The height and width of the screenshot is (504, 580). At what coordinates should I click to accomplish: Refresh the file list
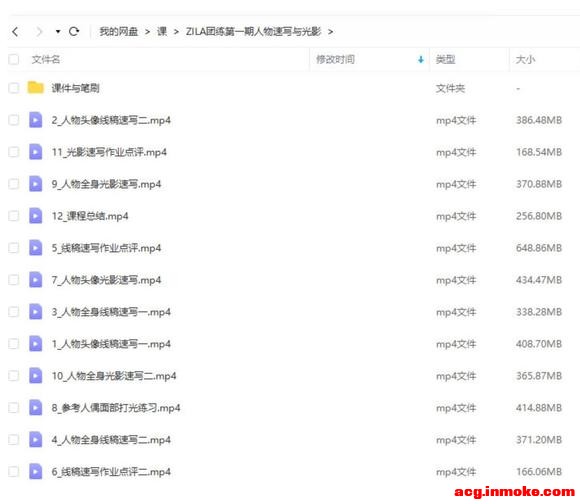click(74, 31)
